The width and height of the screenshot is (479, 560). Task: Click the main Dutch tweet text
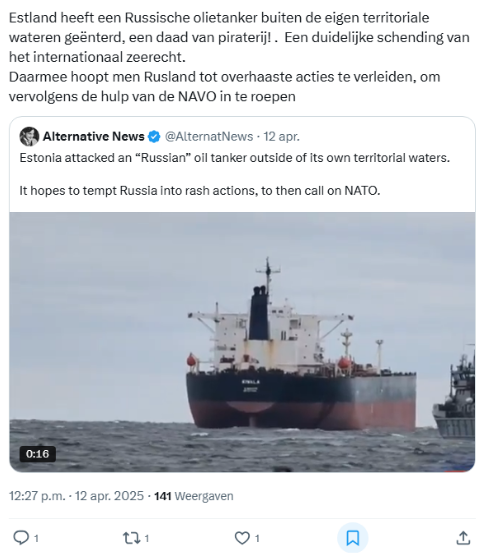pos(239,57)
